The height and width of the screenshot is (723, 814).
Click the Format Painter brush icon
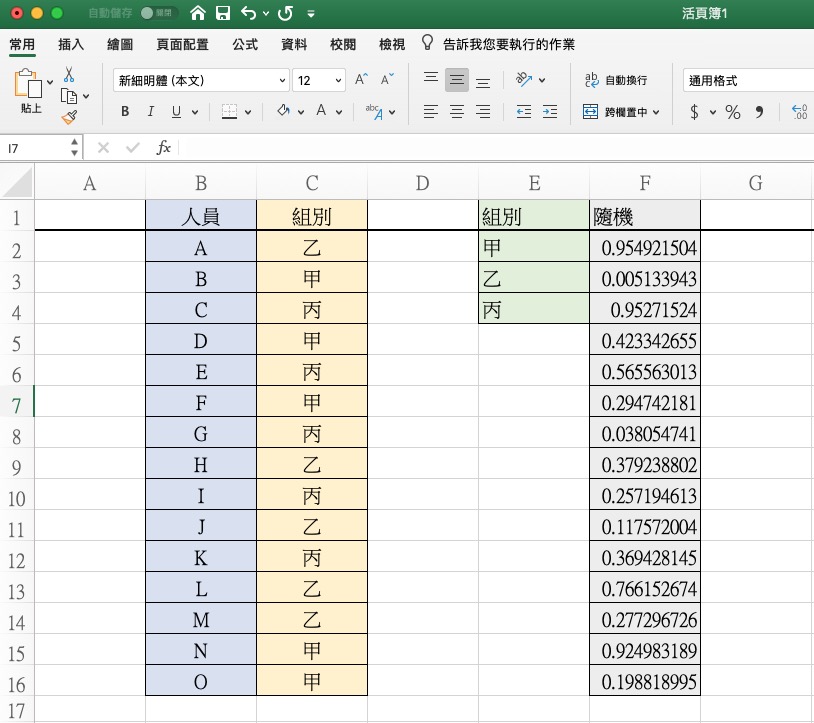pos(69,117)
